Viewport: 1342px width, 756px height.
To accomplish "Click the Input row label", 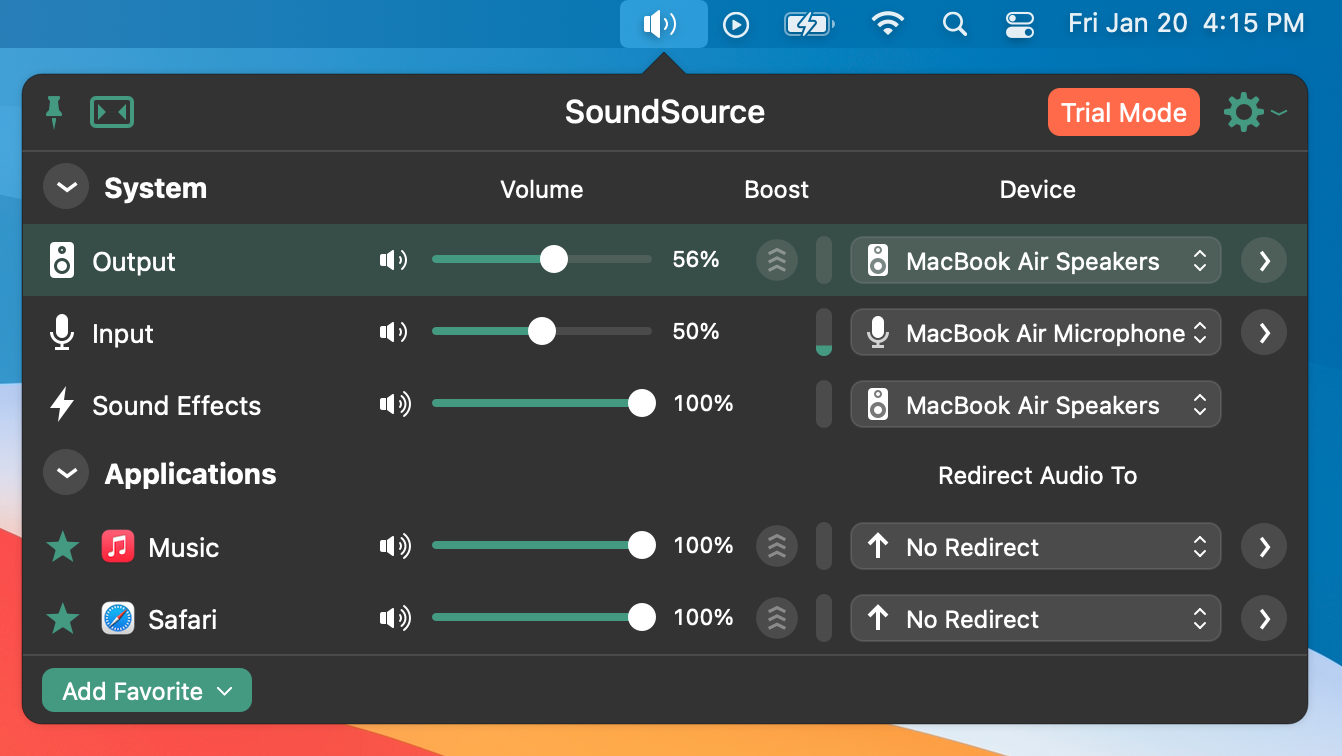I will tap(123, 333).
